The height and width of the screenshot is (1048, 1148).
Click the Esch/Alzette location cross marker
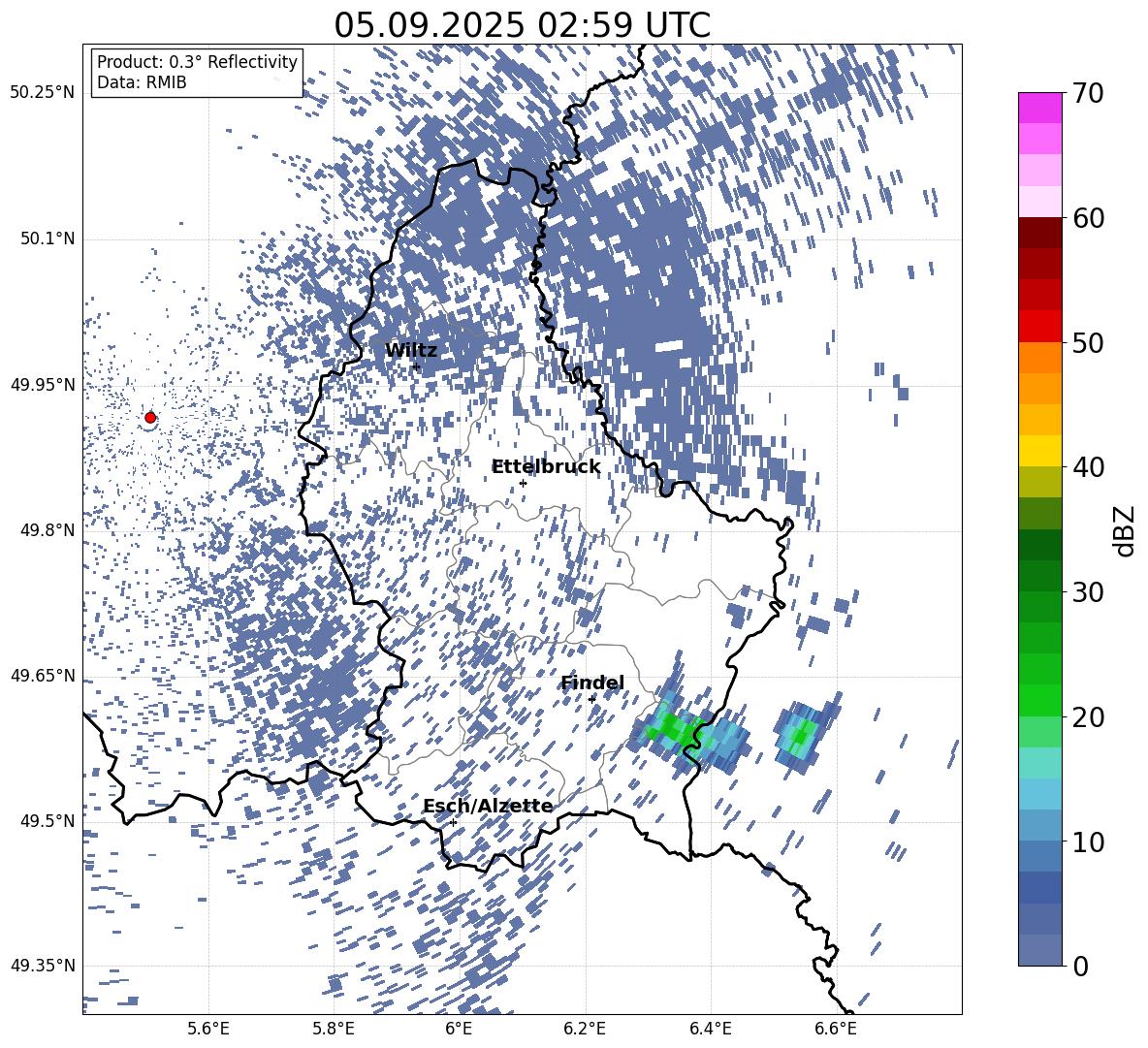[453, 822]
